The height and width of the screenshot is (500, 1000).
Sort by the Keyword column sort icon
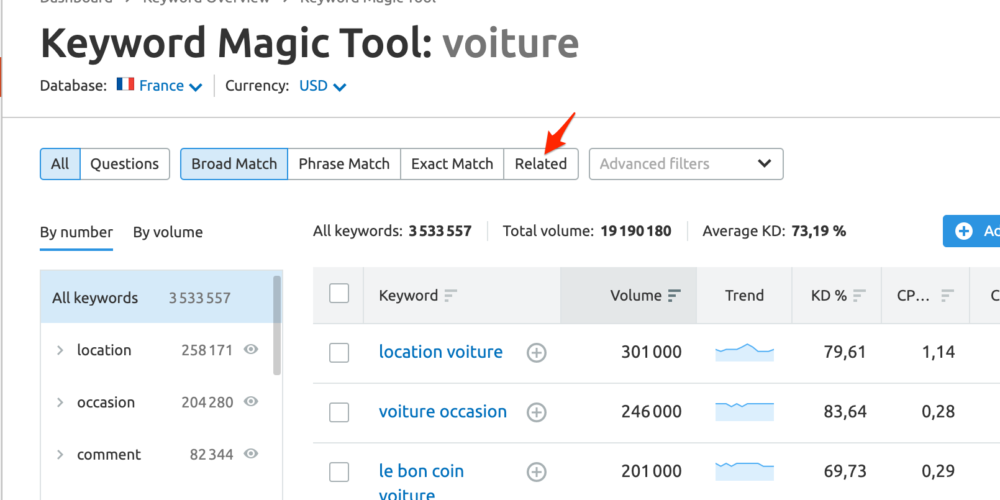point(451,296)
